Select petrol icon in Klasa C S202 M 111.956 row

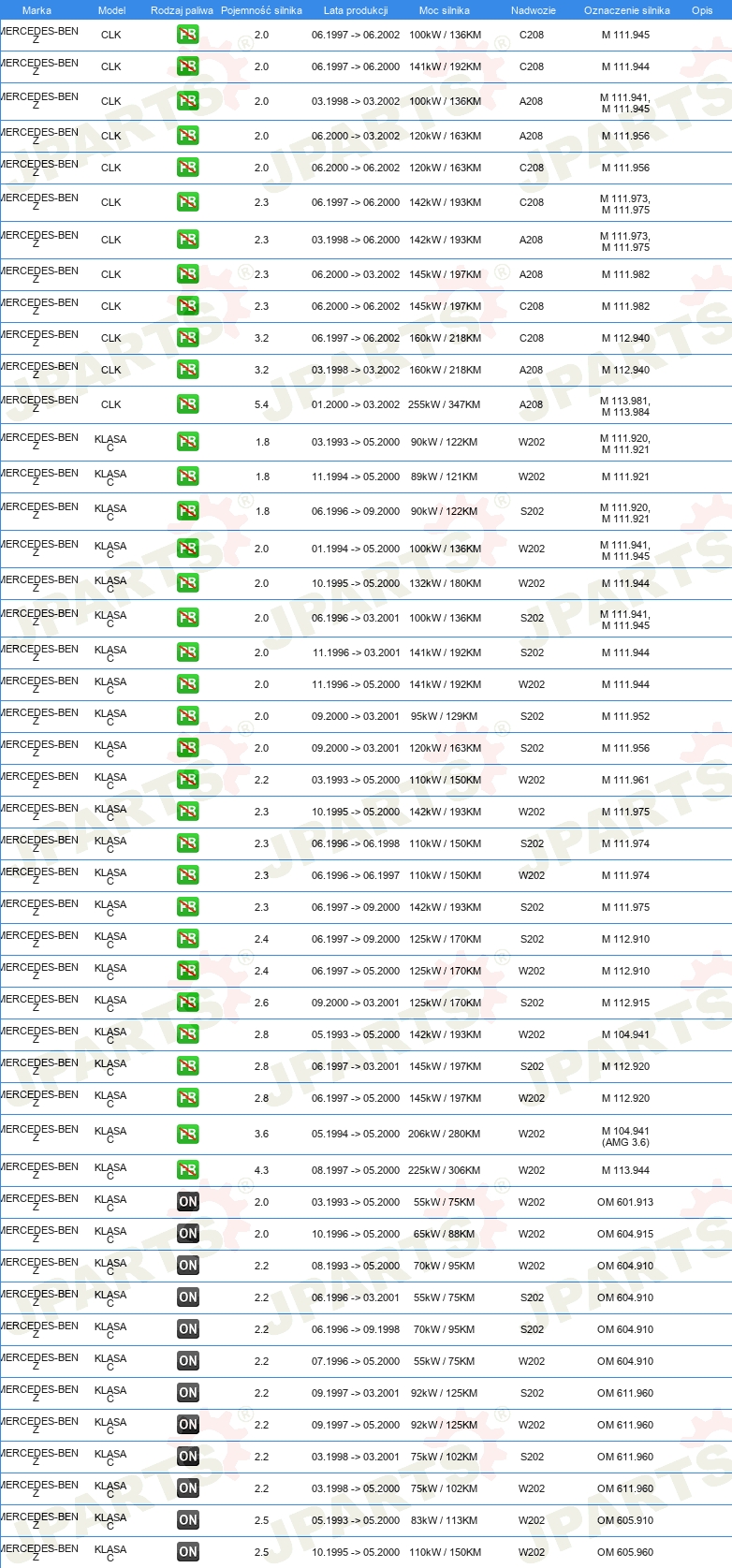click(x=187, y=749)
